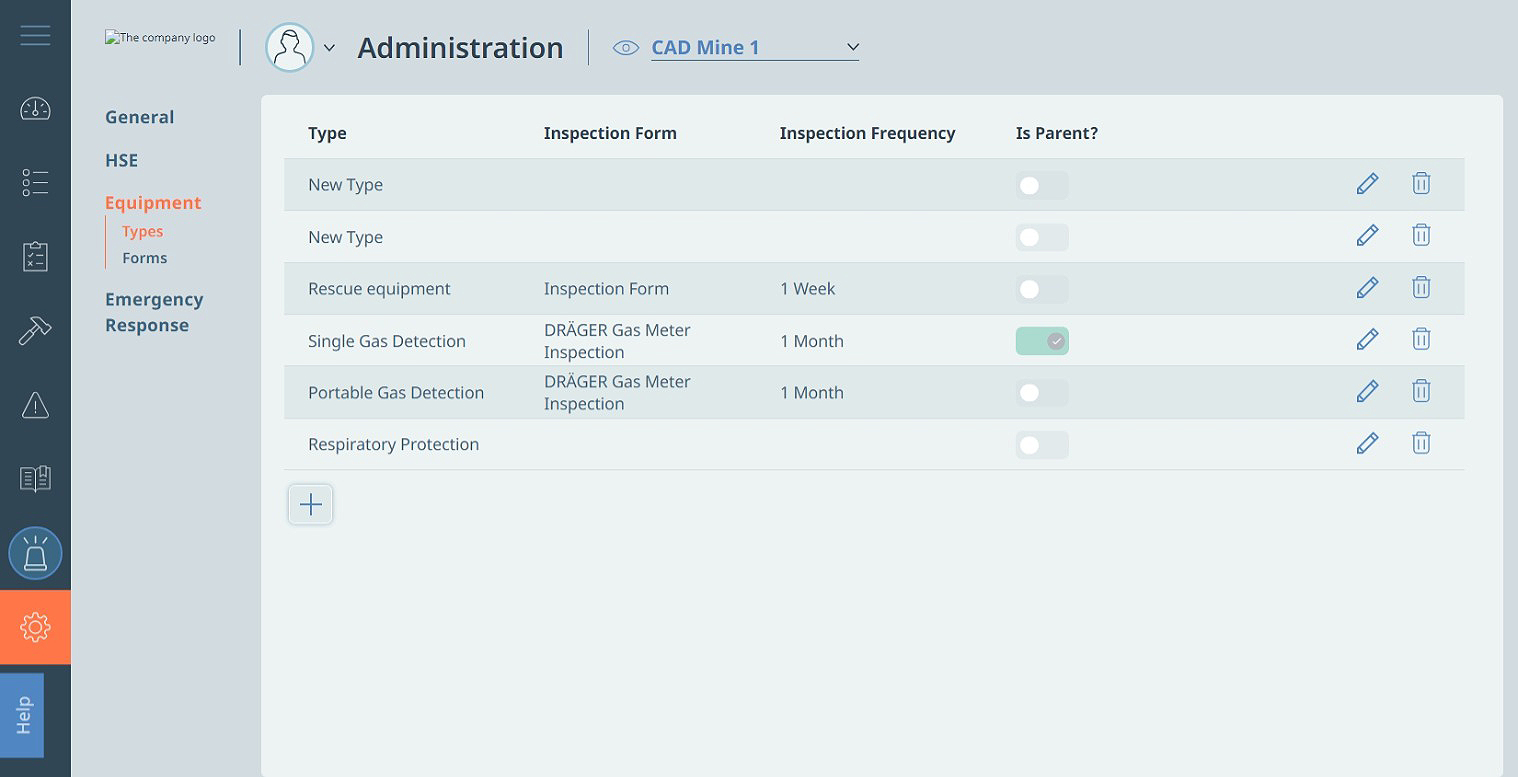Viewport: 1518px width, 777px height.
Task: Select the Single Gas Detection type name
Action: point(387,341)
